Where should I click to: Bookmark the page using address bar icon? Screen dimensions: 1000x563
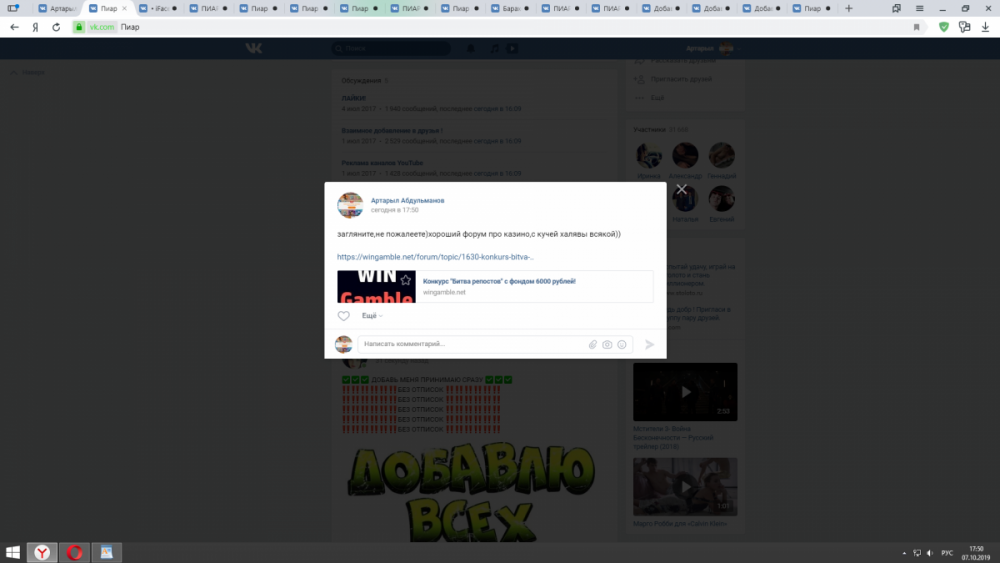(x=916, y=27)
